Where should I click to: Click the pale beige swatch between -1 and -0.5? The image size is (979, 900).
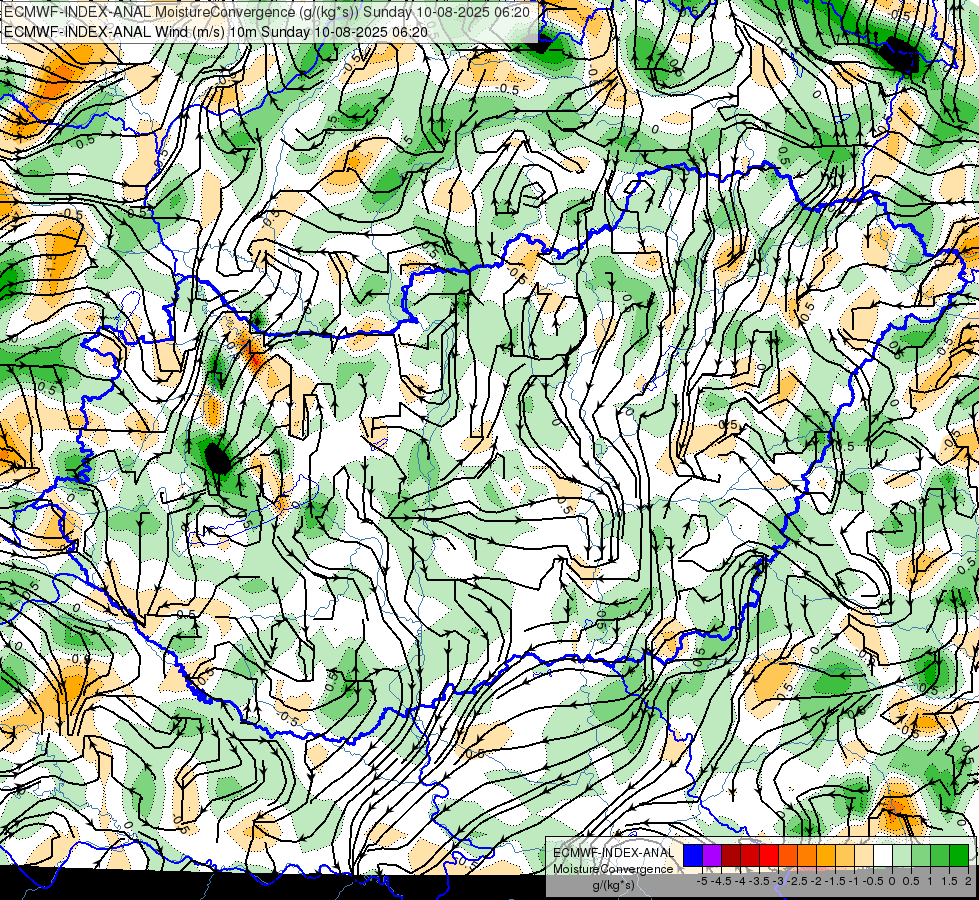click(x=863, y=856)
